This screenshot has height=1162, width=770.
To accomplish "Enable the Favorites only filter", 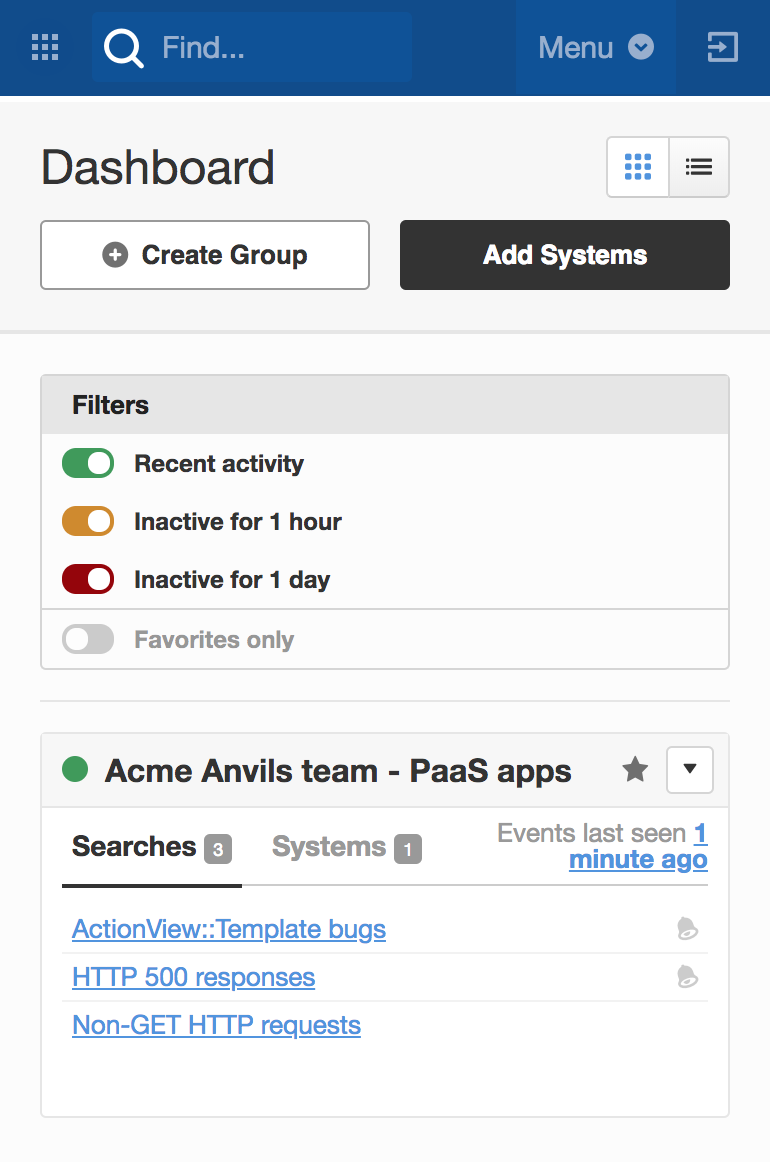I will 88,640.
